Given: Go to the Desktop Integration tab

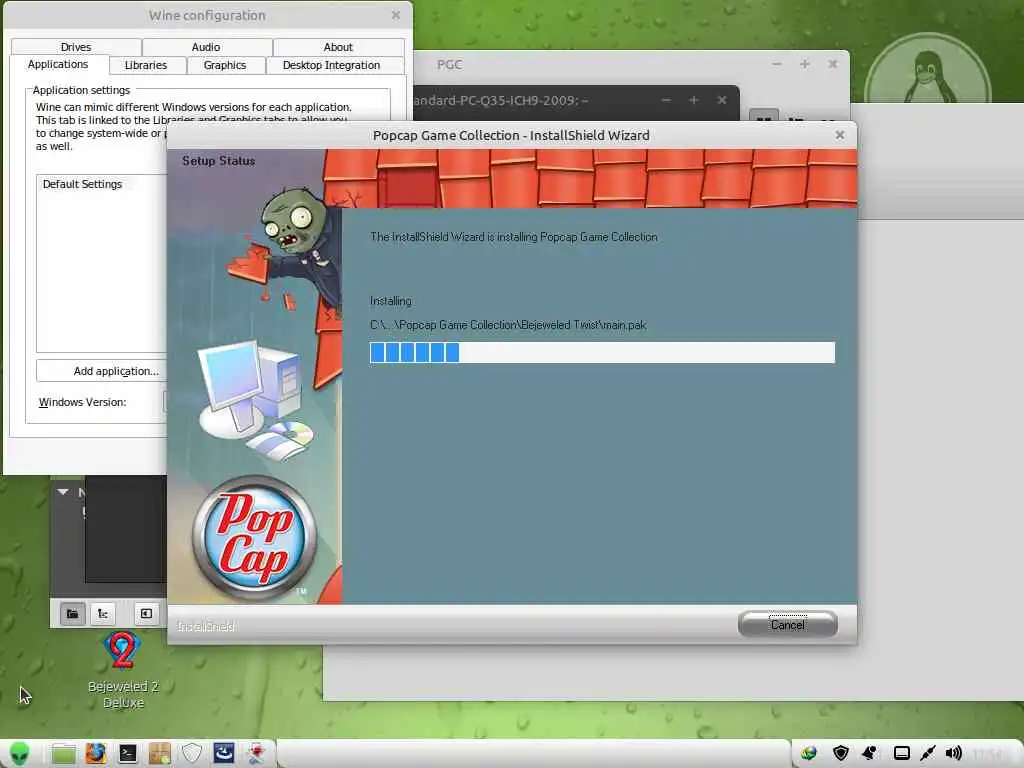Looking at the screenshot, I should pos(331,65).
